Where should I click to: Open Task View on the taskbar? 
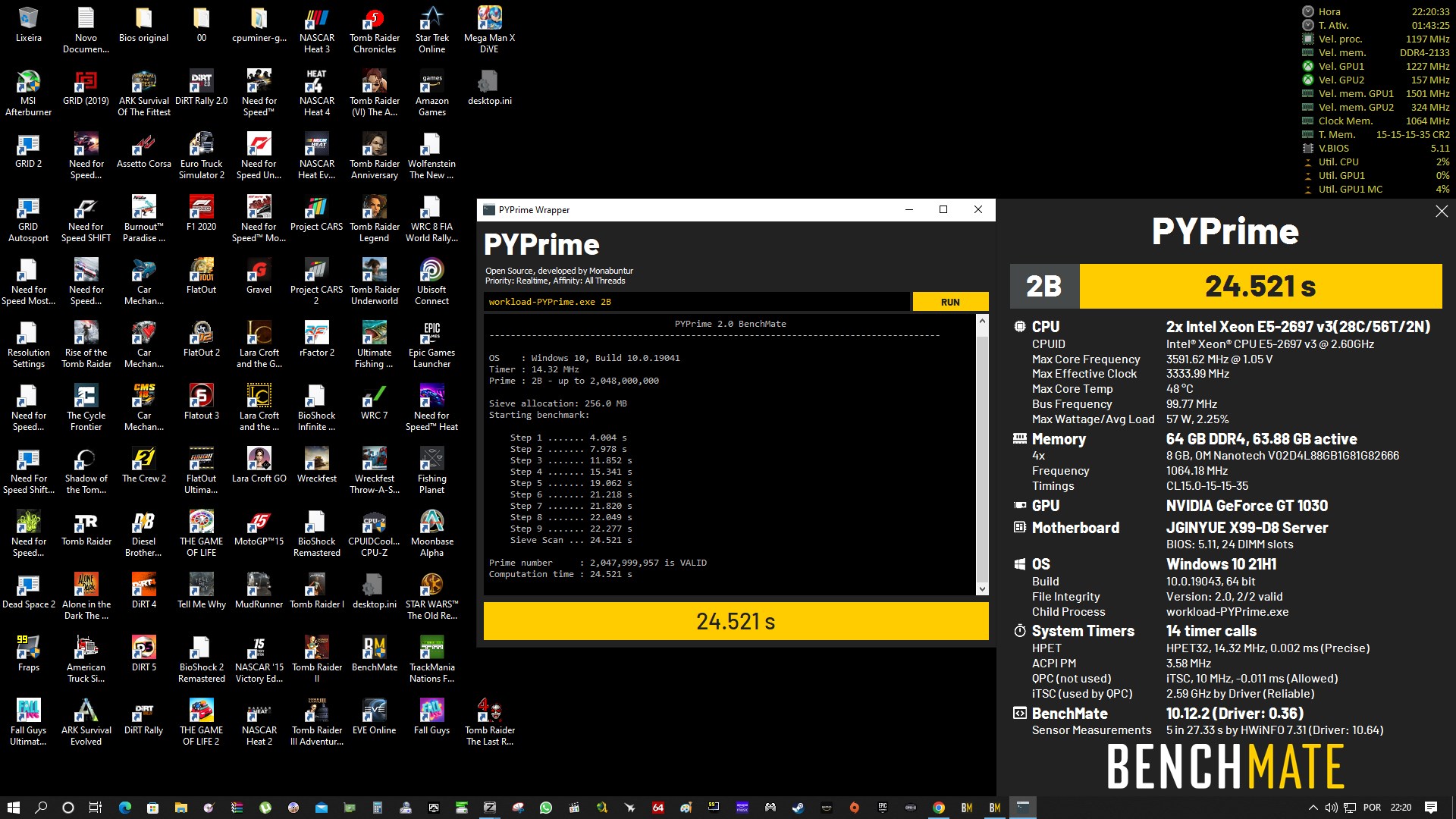[x=95, y=808]
